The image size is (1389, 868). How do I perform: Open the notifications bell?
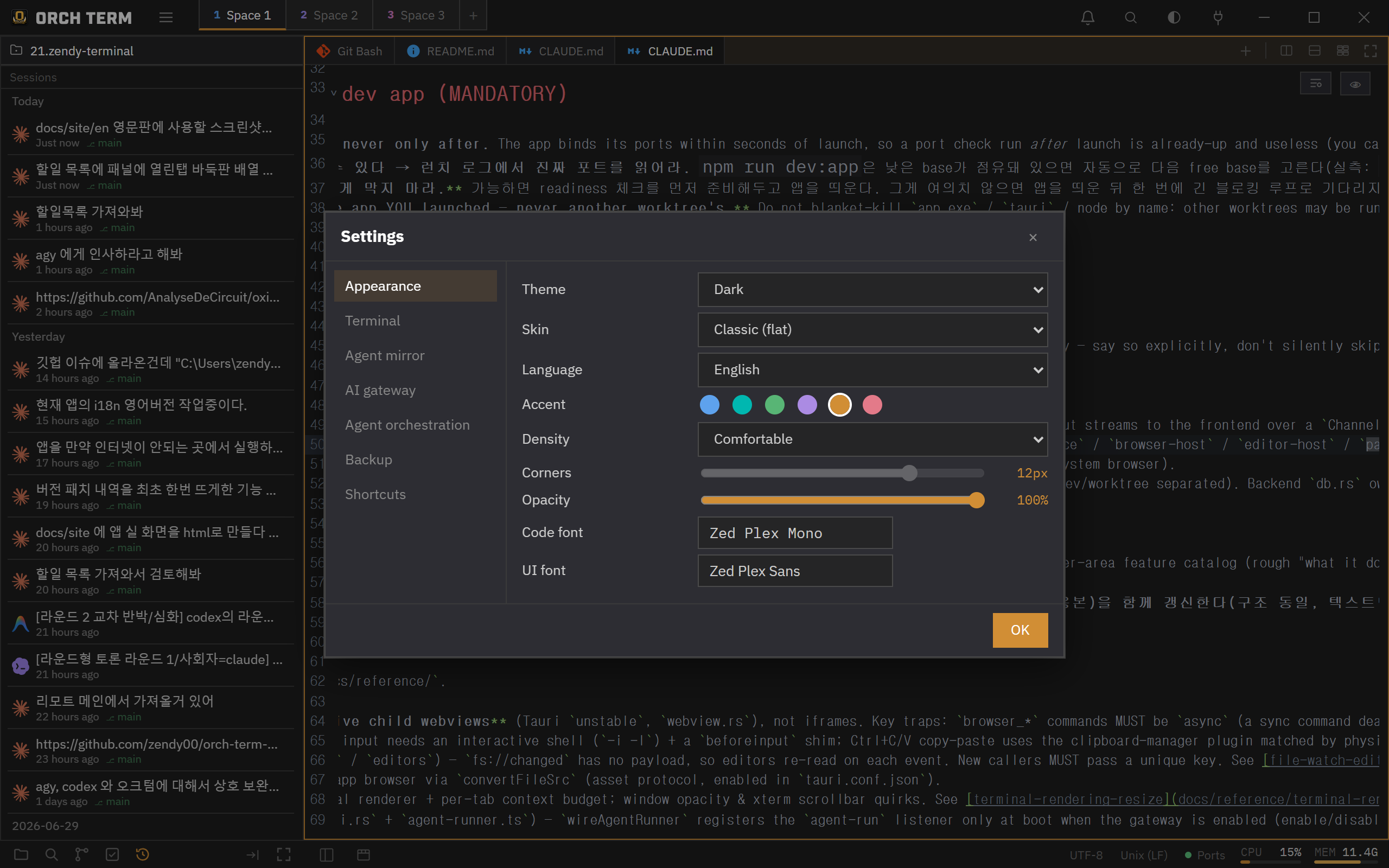click(x=1088, y=18)
